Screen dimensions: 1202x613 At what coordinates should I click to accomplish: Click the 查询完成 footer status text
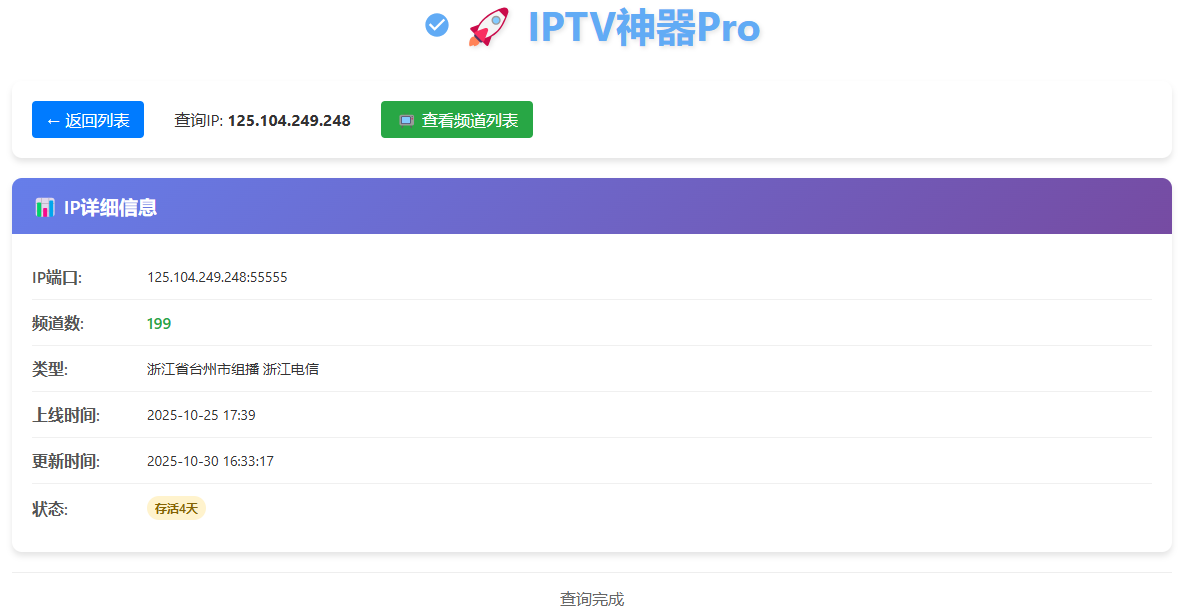click(x=590, y=598)
